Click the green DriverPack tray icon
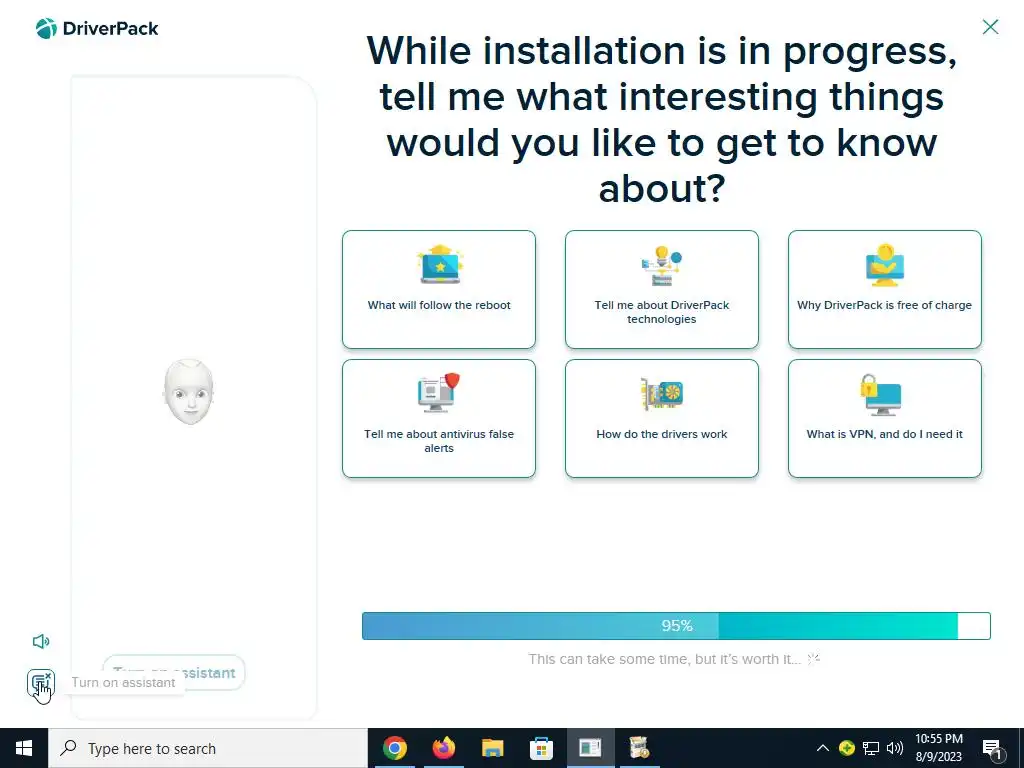1024x768 pixels. (x=846, y=748)
